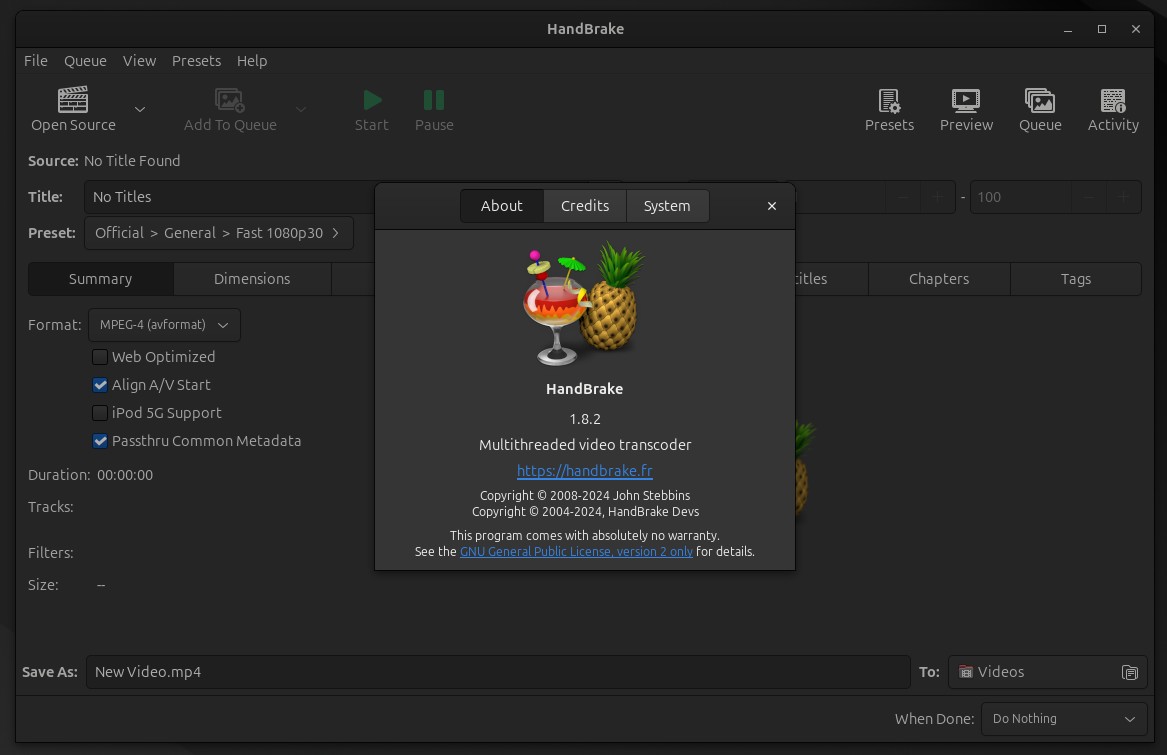Click the browse folder icon beside Videos
This screenshot has width=1167, height=755.
[1129, 672]
